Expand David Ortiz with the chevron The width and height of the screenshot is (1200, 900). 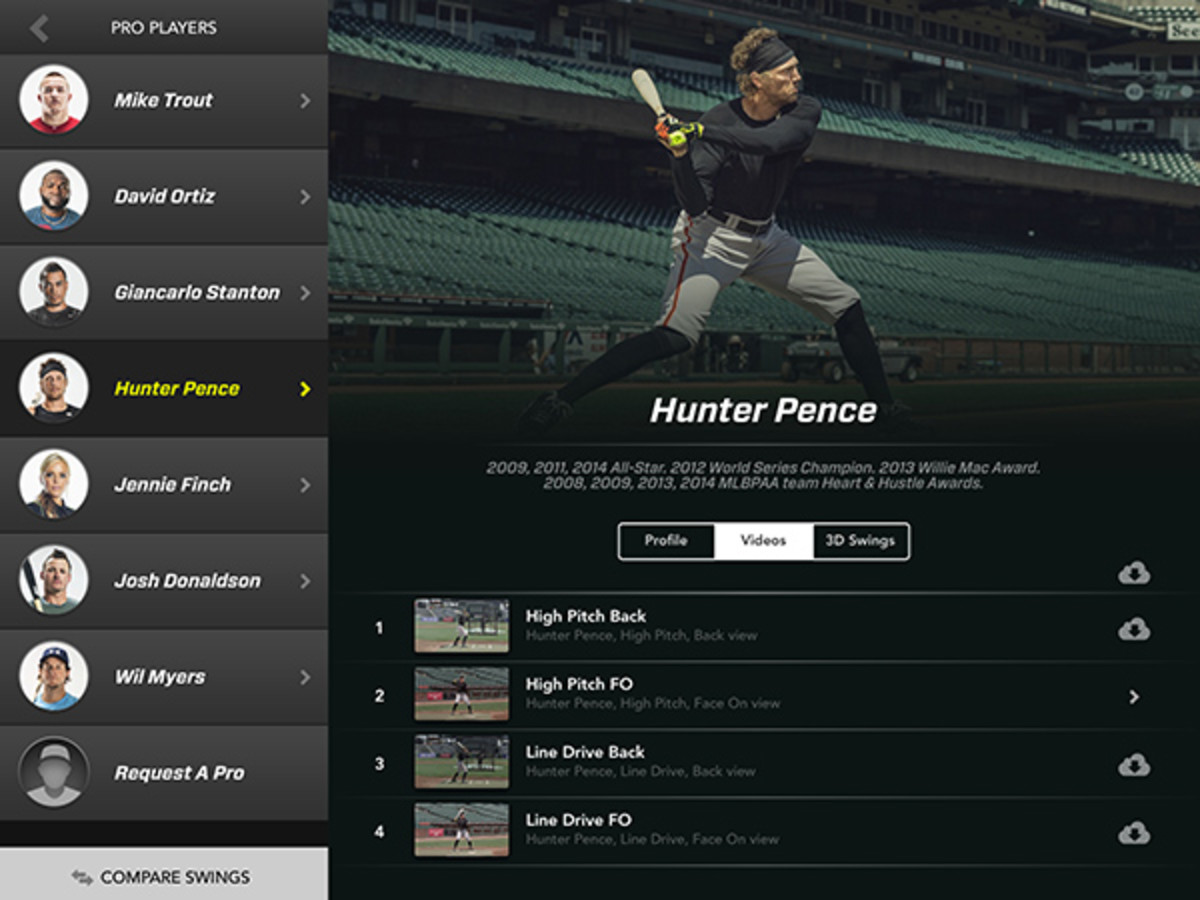[305, 197]
